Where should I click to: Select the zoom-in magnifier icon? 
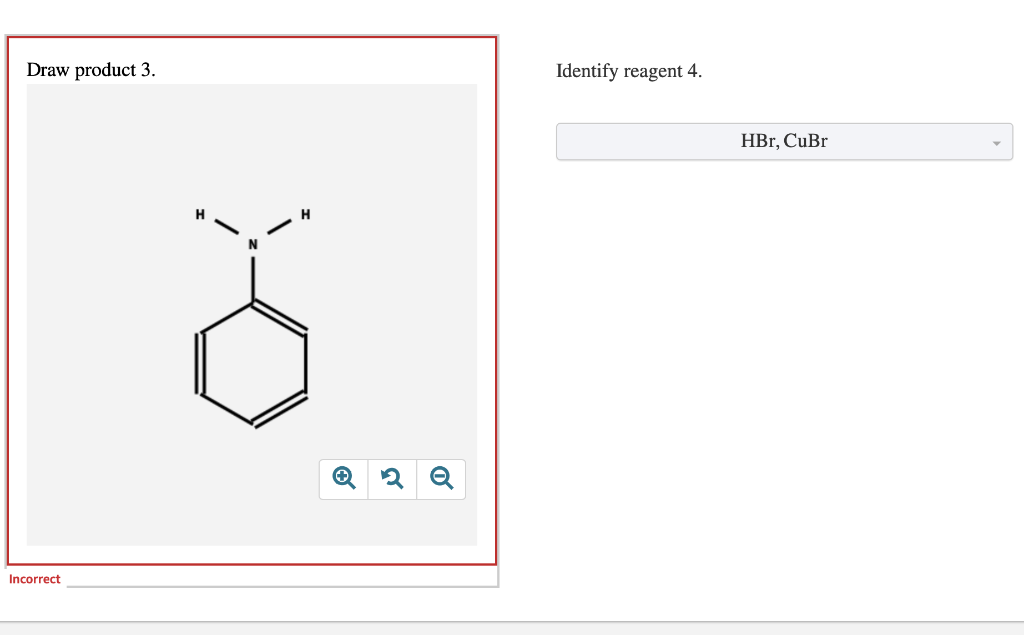(343, 479)
